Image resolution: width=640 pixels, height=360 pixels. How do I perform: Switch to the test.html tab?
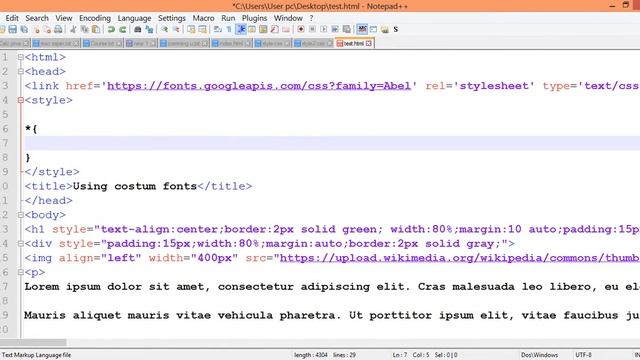[353, 43]
